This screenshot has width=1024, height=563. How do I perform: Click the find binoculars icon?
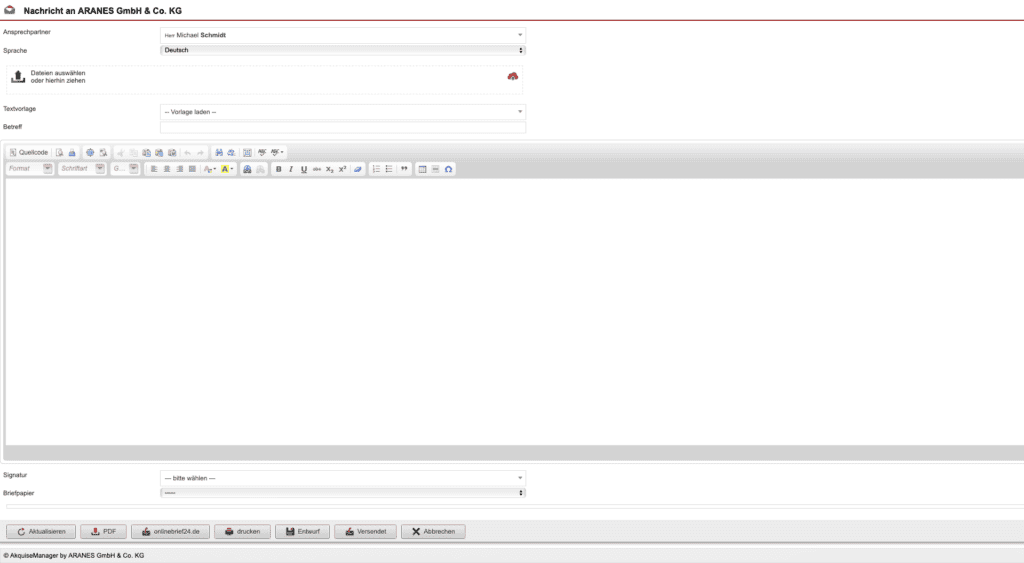[219, 152]
